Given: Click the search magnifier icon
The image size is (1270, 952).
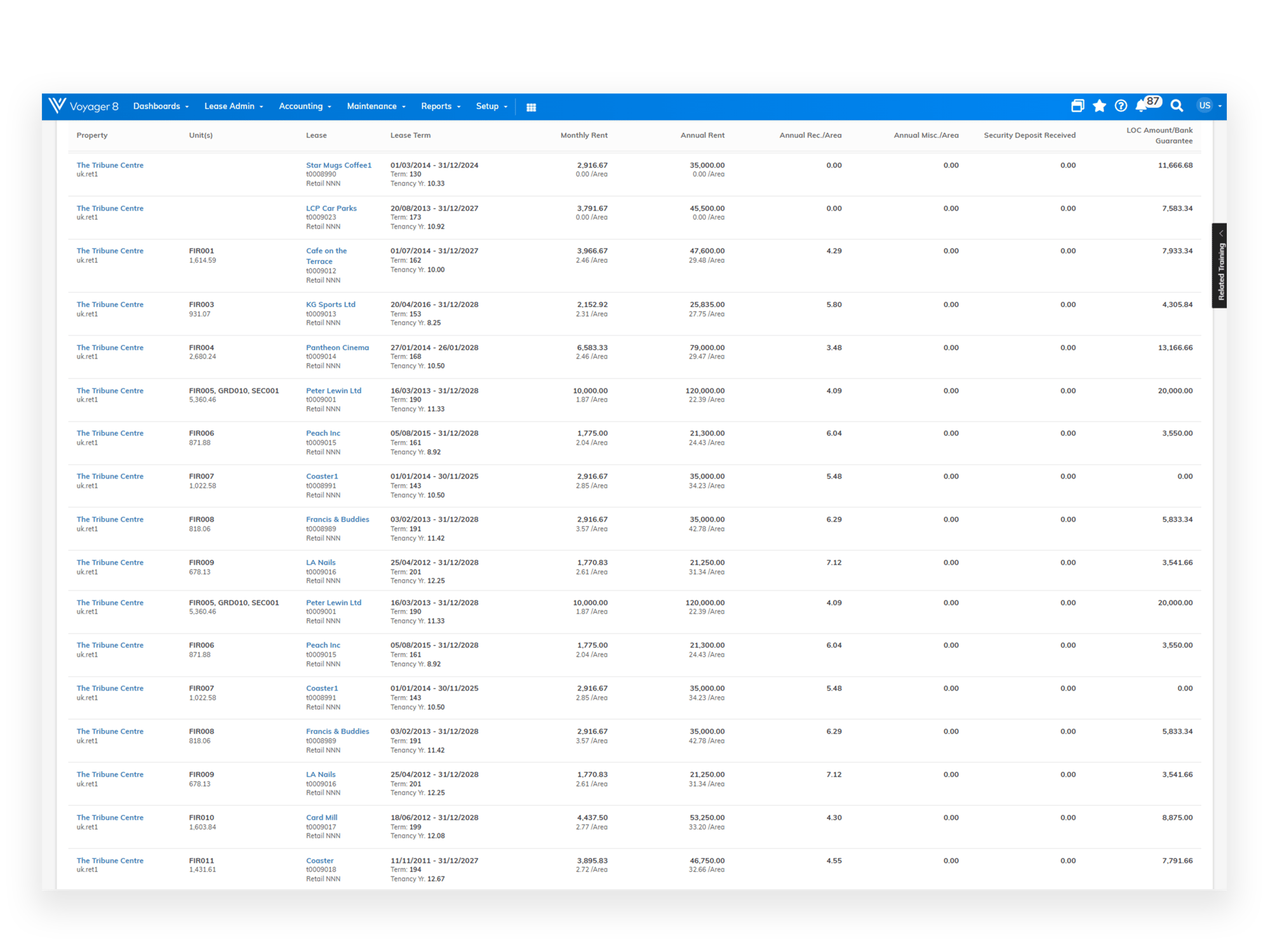Looking at the screenshot, I should click(1177, 106).
